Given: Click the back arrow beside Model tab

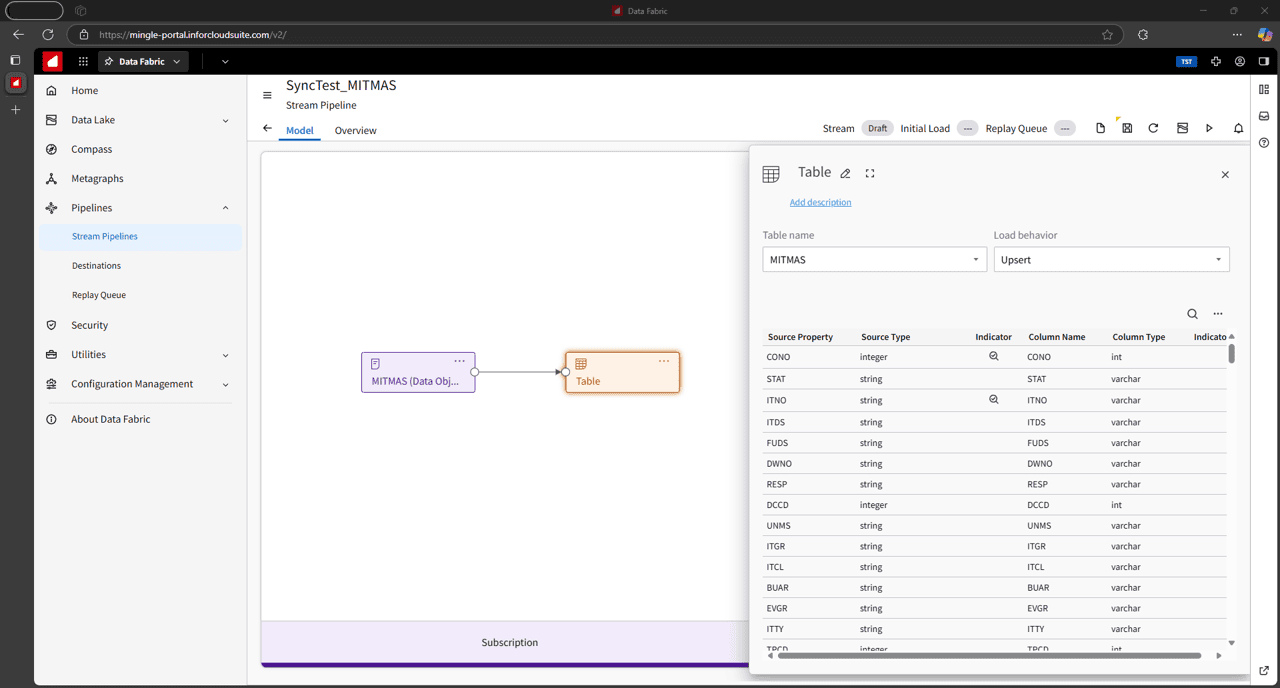Looking at the screenshot, I should pyautogui.click(x=267, y=128).
